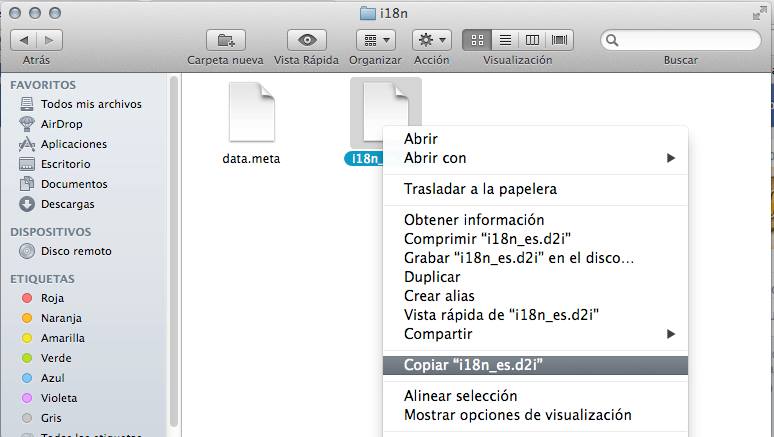
Task: Choose Alinear selección
Action: 535,396
